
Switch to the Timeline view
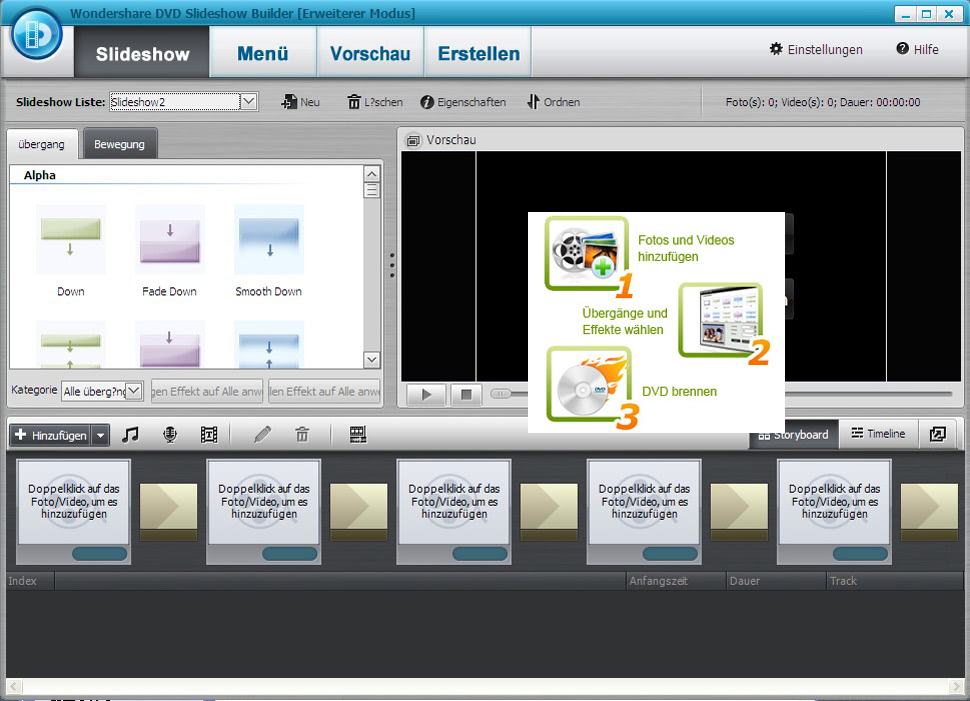876,433
